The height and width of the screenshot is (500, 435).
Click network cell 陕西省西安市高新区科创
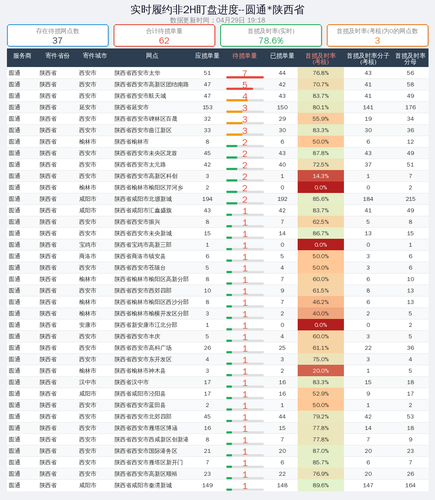pos(146,176)
